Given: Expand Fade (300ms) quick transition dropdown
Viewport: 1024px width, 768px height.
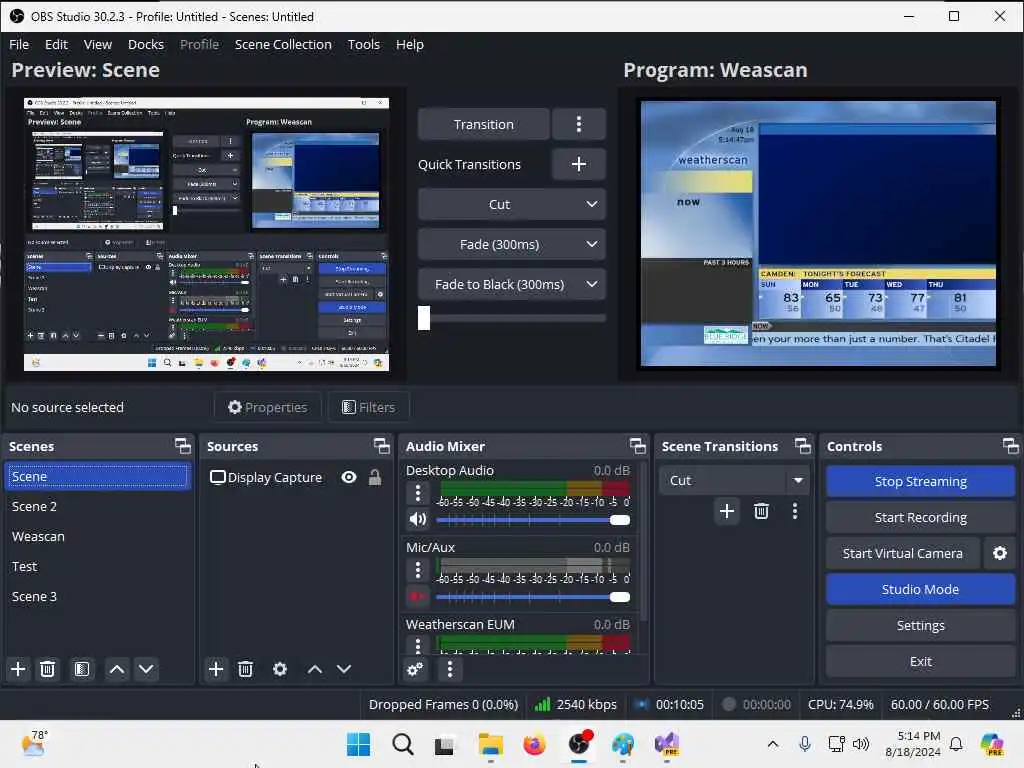Looking at the screenshot, I should [x=592, y=244].
